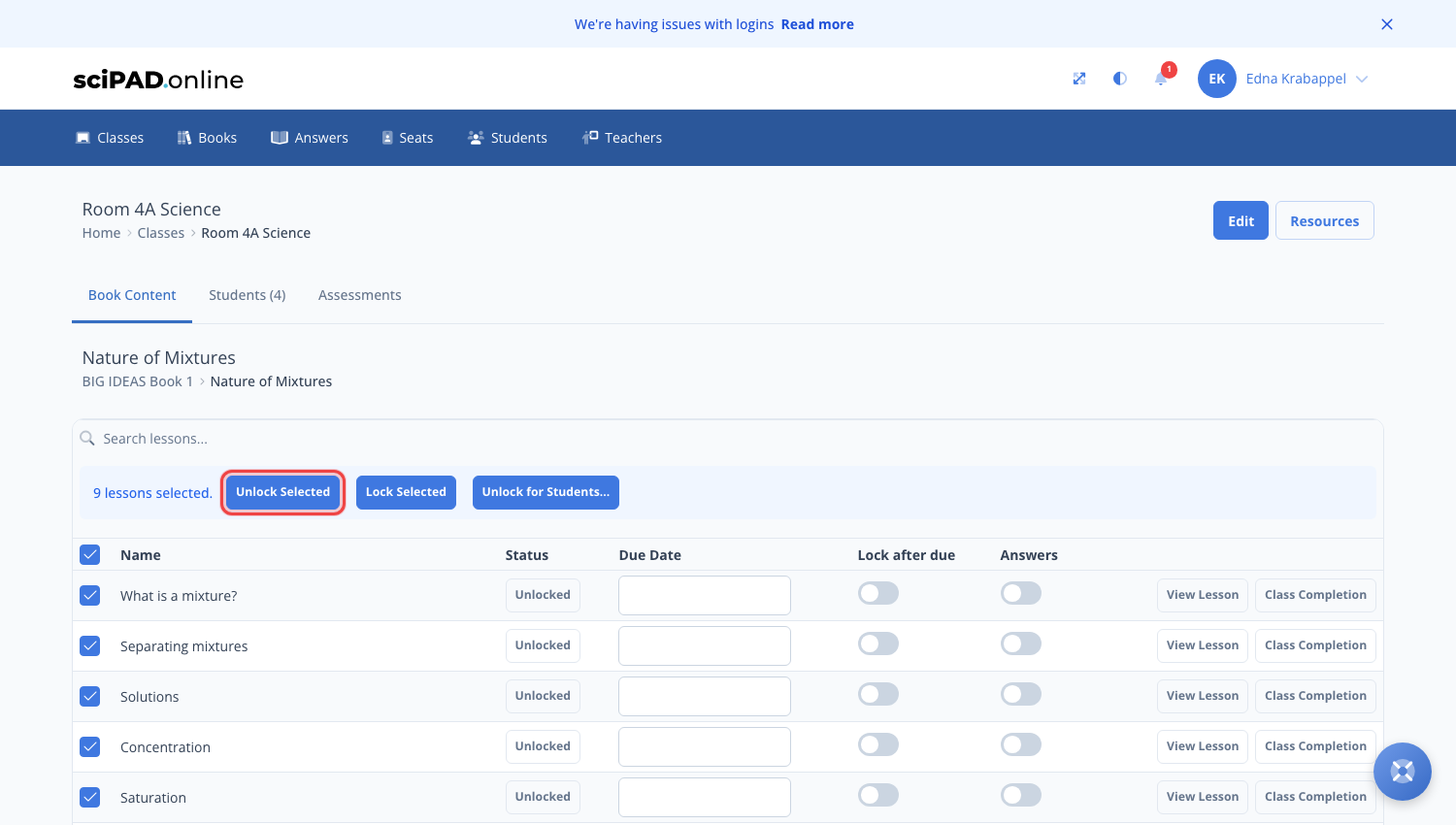Screen dimensions: 1456x825
Task: Click Unlocked status for Saturation
Action: [x=543, y=797]
